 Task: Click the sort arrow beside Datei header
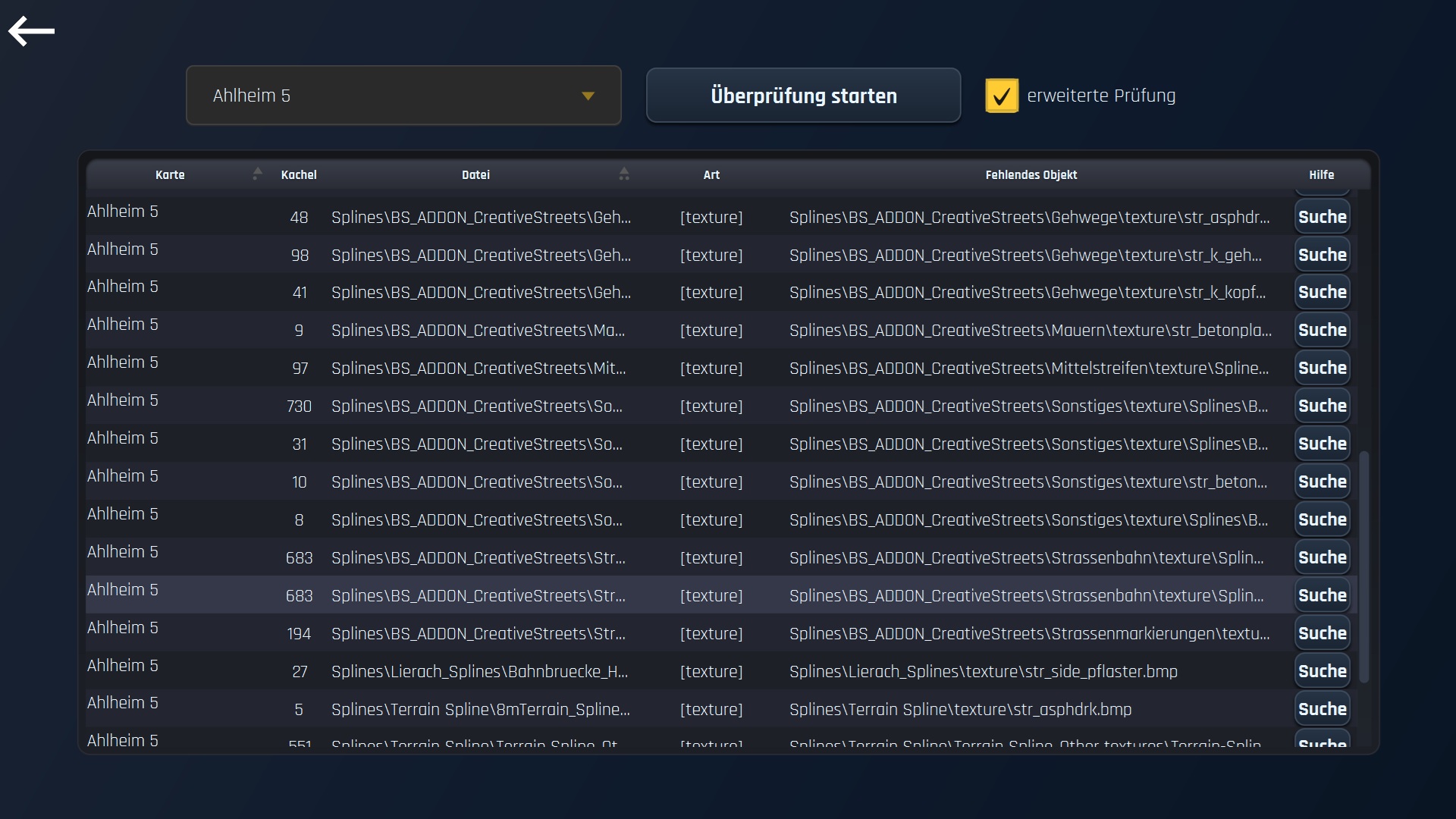click(x=623, y=174)
